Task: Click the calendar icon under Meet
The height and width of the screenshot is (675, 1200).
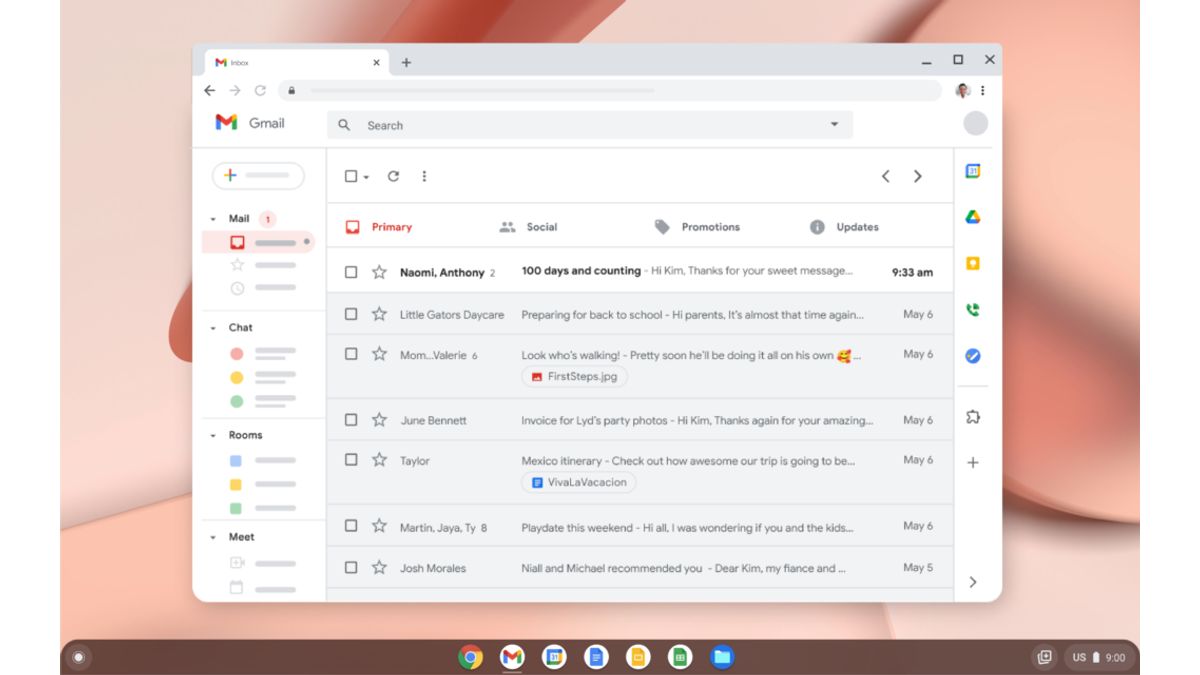Action: click(x=237, y=587)
